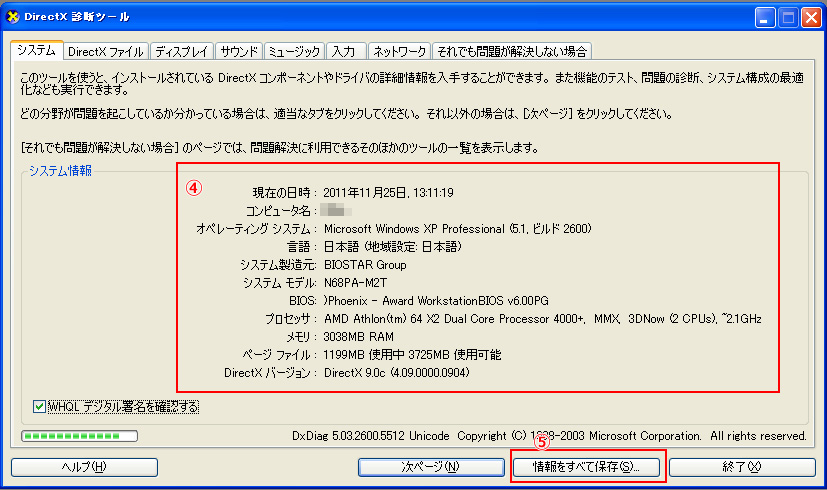Click the DirectX 9.0c version value
The height and width of the screenshot is (490, 827).
pyautogui.click(x=397, y=372)
